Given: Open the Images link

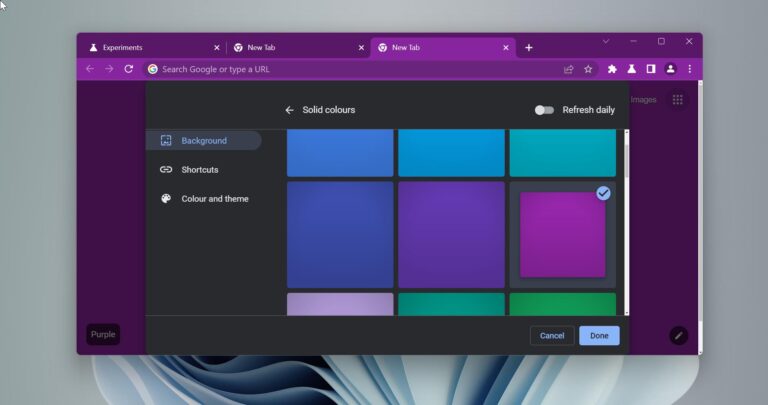Looking at the screenshot, I should coord(643,100).
